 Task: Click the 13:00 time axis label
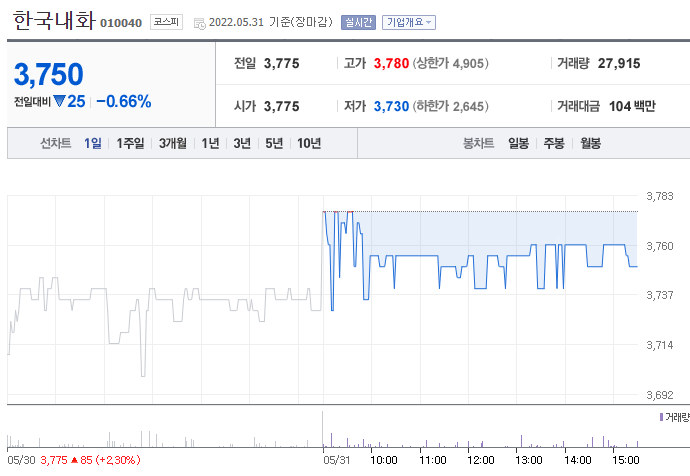(x=529, y=460)
